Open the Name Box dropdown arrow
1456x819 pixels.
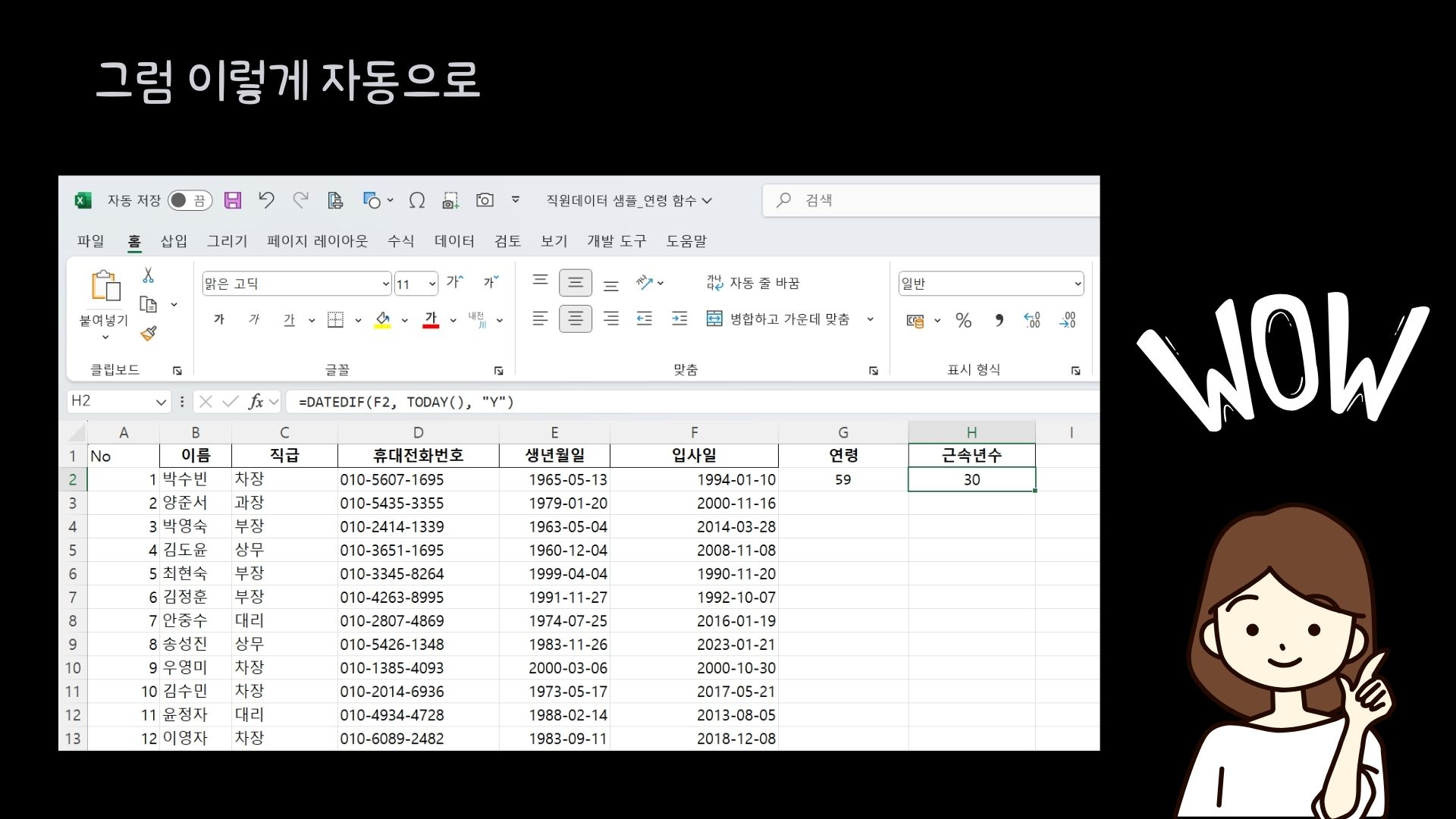click(161, 402)
